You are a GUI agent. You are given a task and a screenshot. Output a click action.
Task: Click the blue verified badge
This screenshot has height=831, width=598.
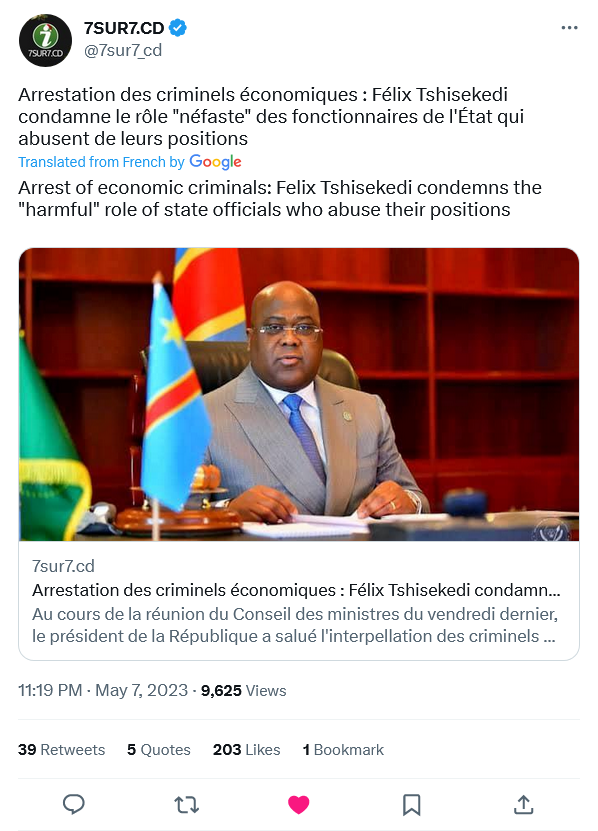click(178, 28)
